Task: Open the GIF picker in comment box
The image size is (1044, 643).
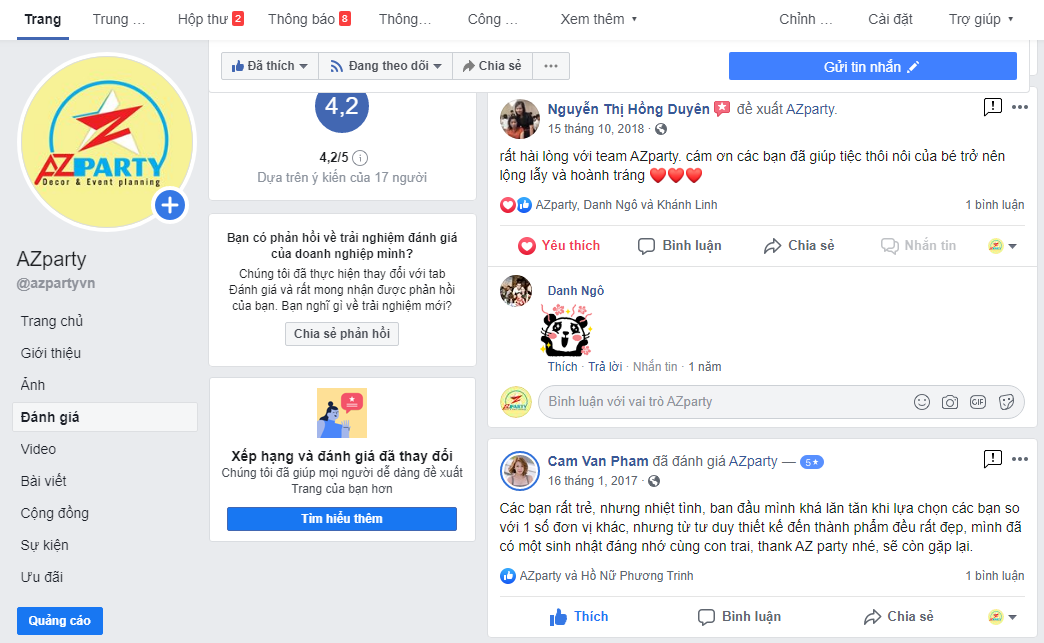Action: (x=977, y=402)
